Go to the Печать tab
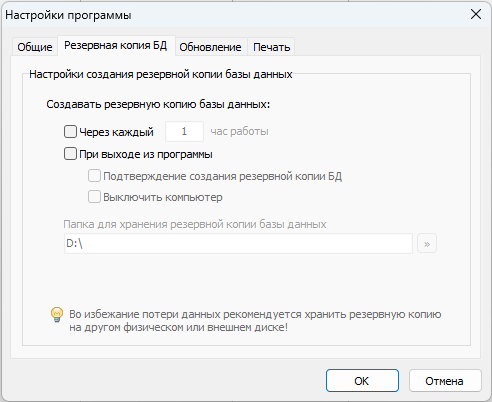This screenshot has height=402, width=492. (271, 47)
